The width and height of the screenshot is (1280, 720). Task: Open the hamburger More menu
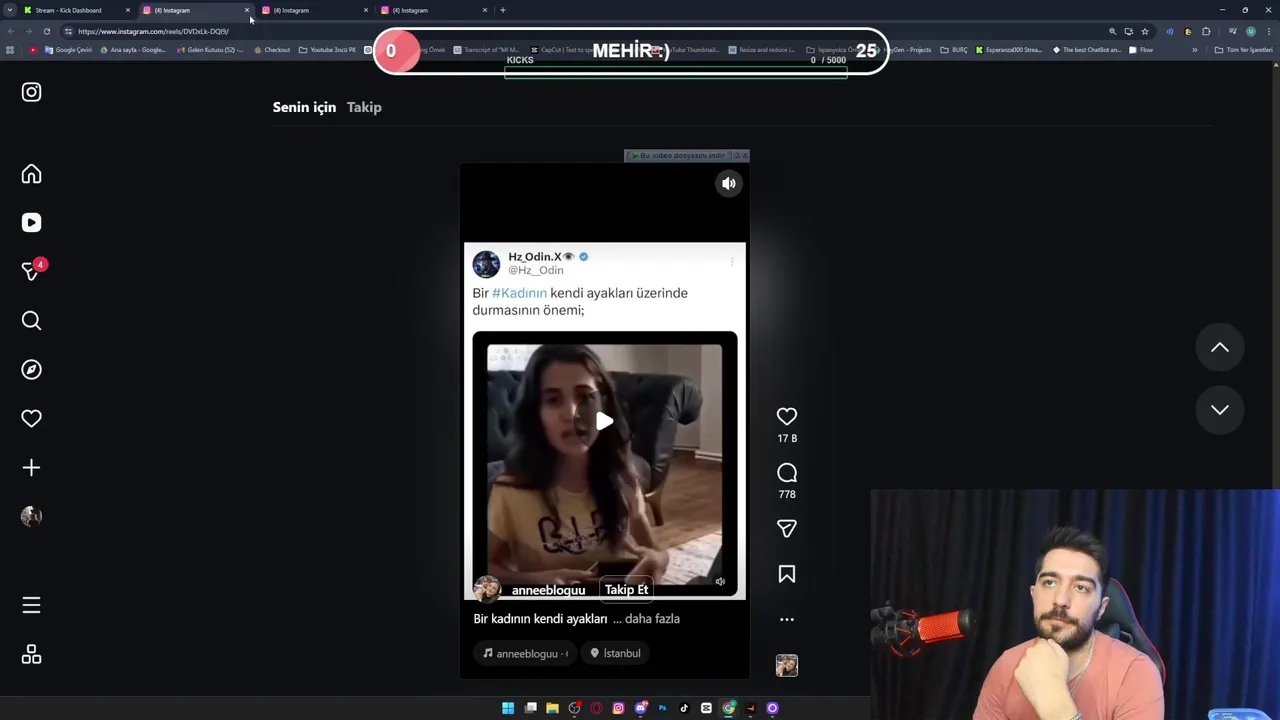click(x=31, y=605)
